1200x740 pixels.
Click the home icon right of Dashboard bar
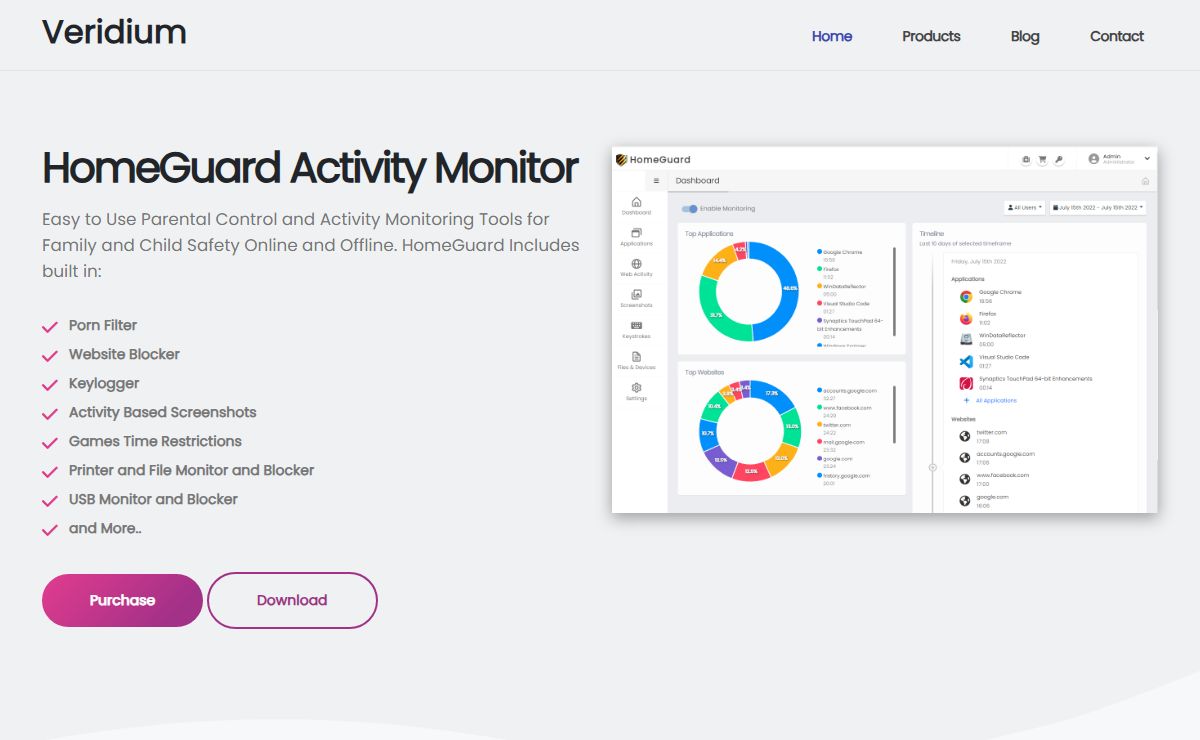1145,181
